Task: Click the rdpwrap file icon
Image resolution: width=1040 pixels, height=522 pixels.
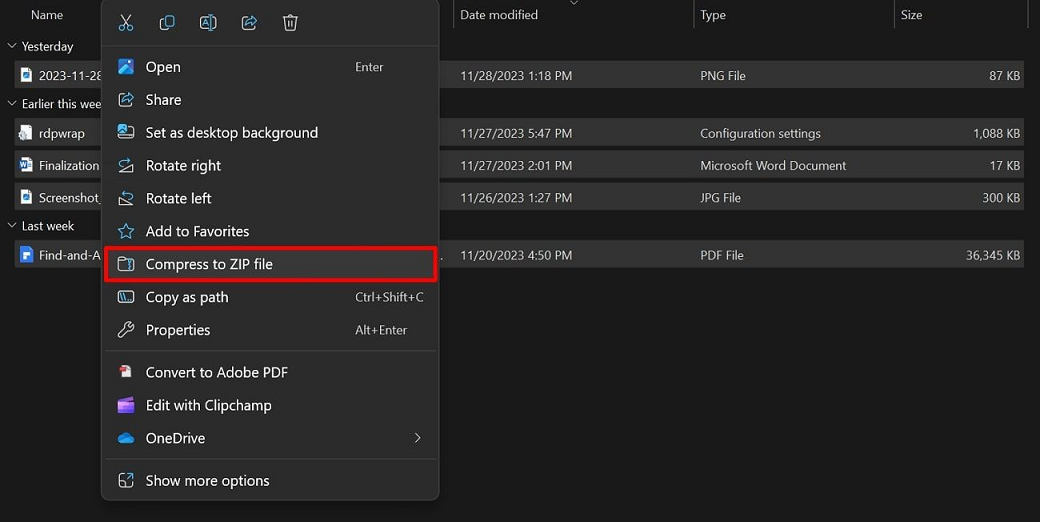Action: [26, 133]
